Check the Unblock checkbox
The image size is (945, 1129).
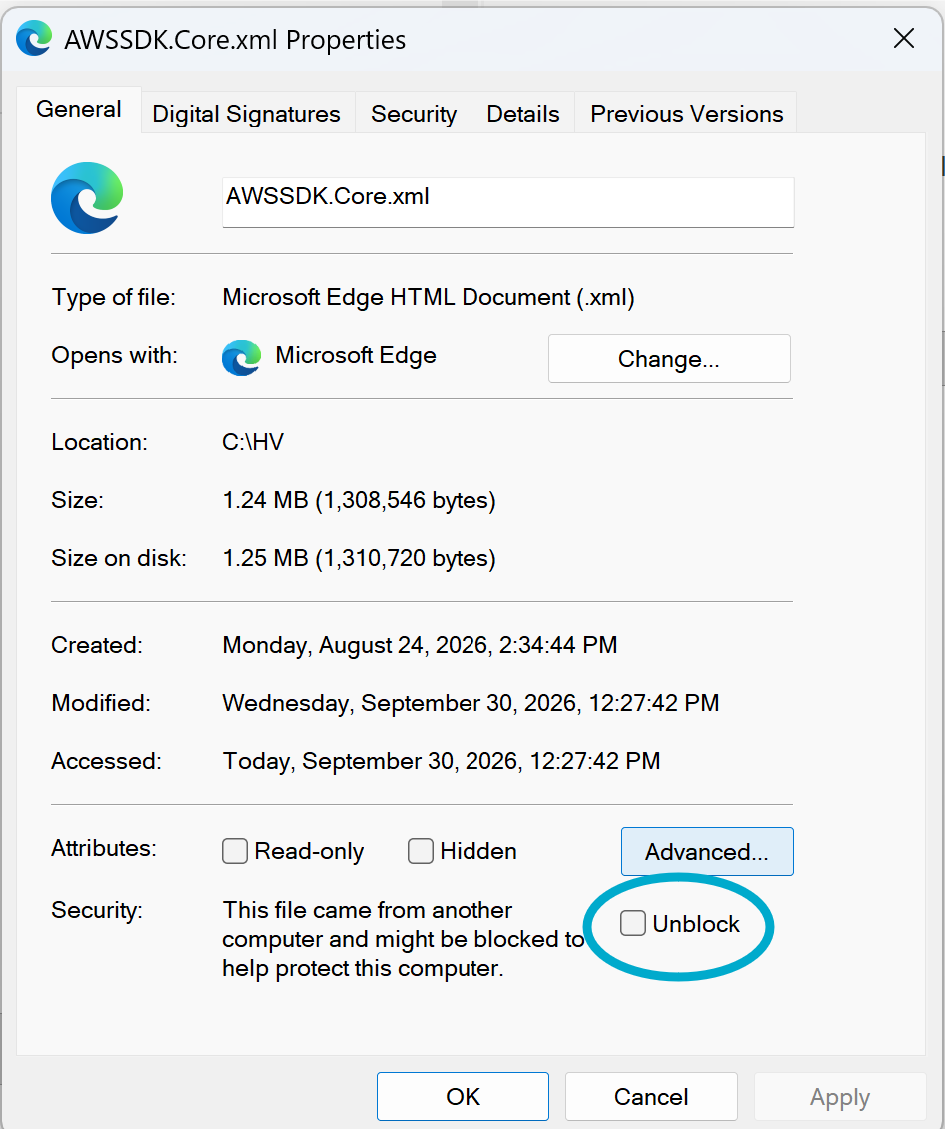(x=632, y=923)
